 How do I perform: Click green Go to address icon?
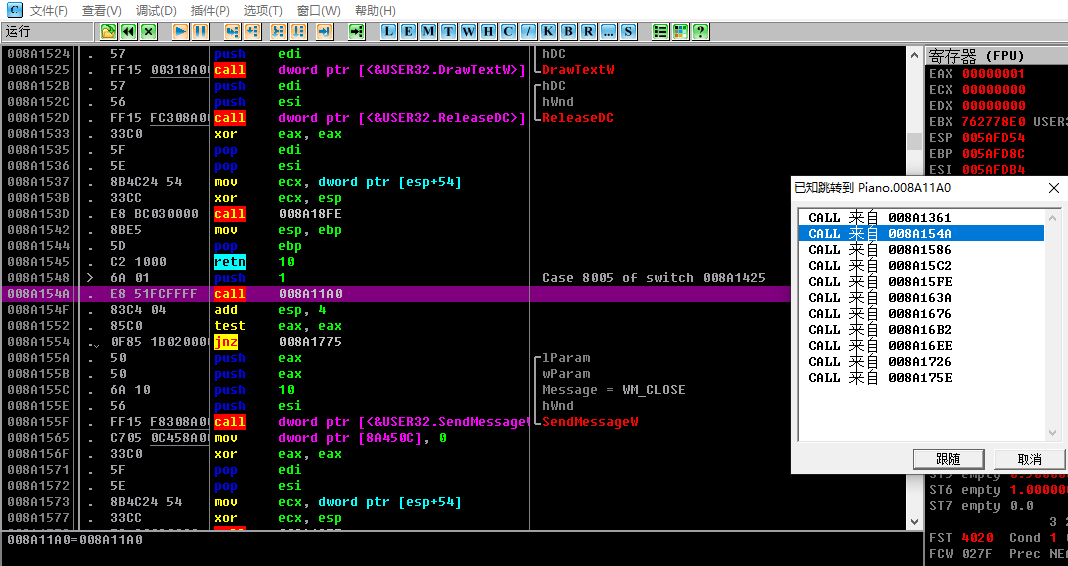356,31
